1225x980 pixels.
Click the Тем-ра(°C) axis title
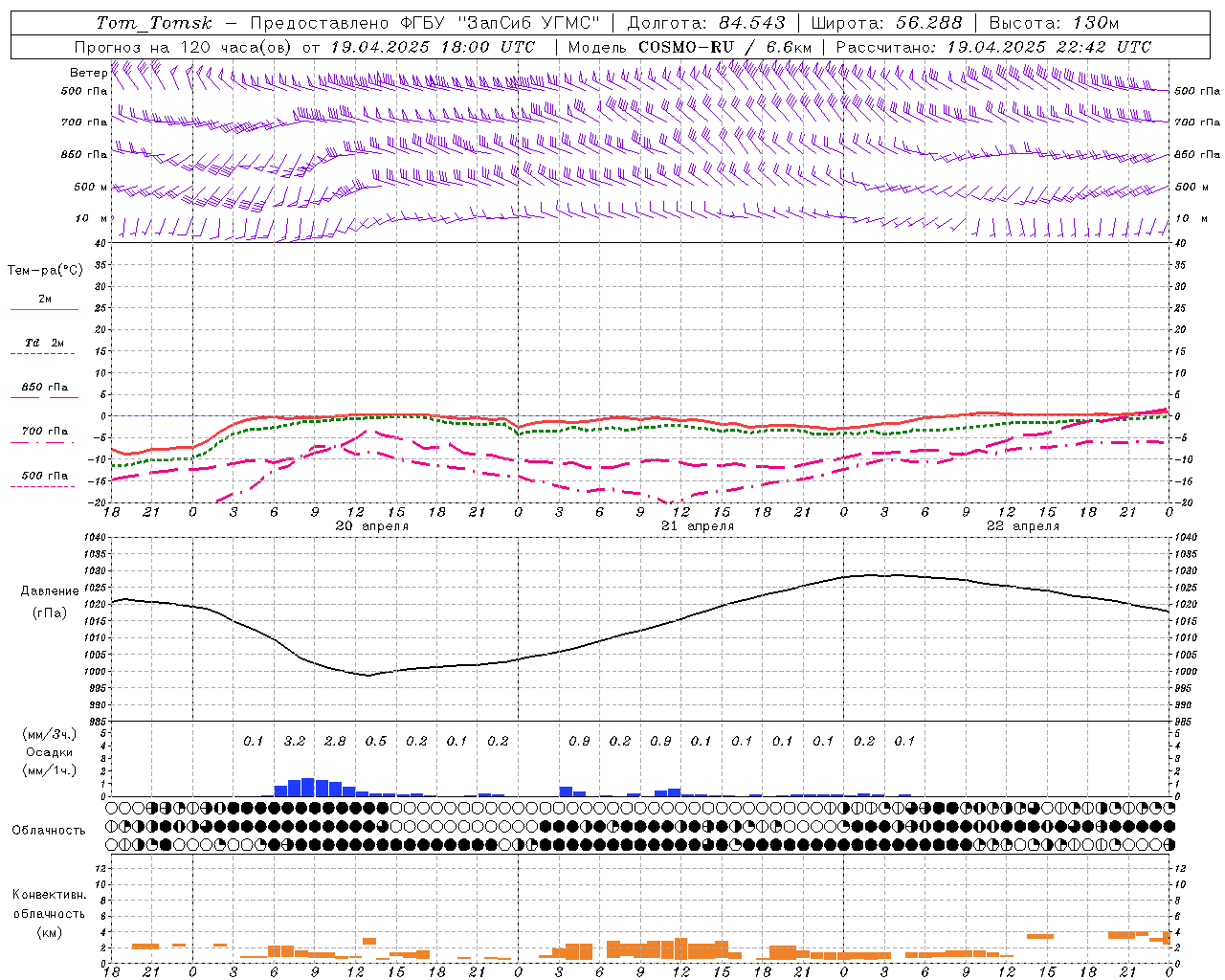(45, 270)
